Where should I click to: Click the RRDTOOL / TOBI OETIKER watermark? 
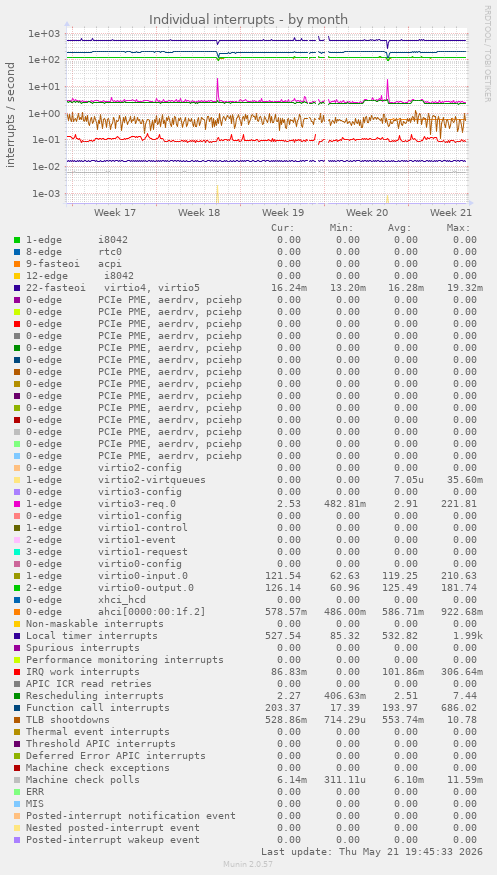pos(488,54)
